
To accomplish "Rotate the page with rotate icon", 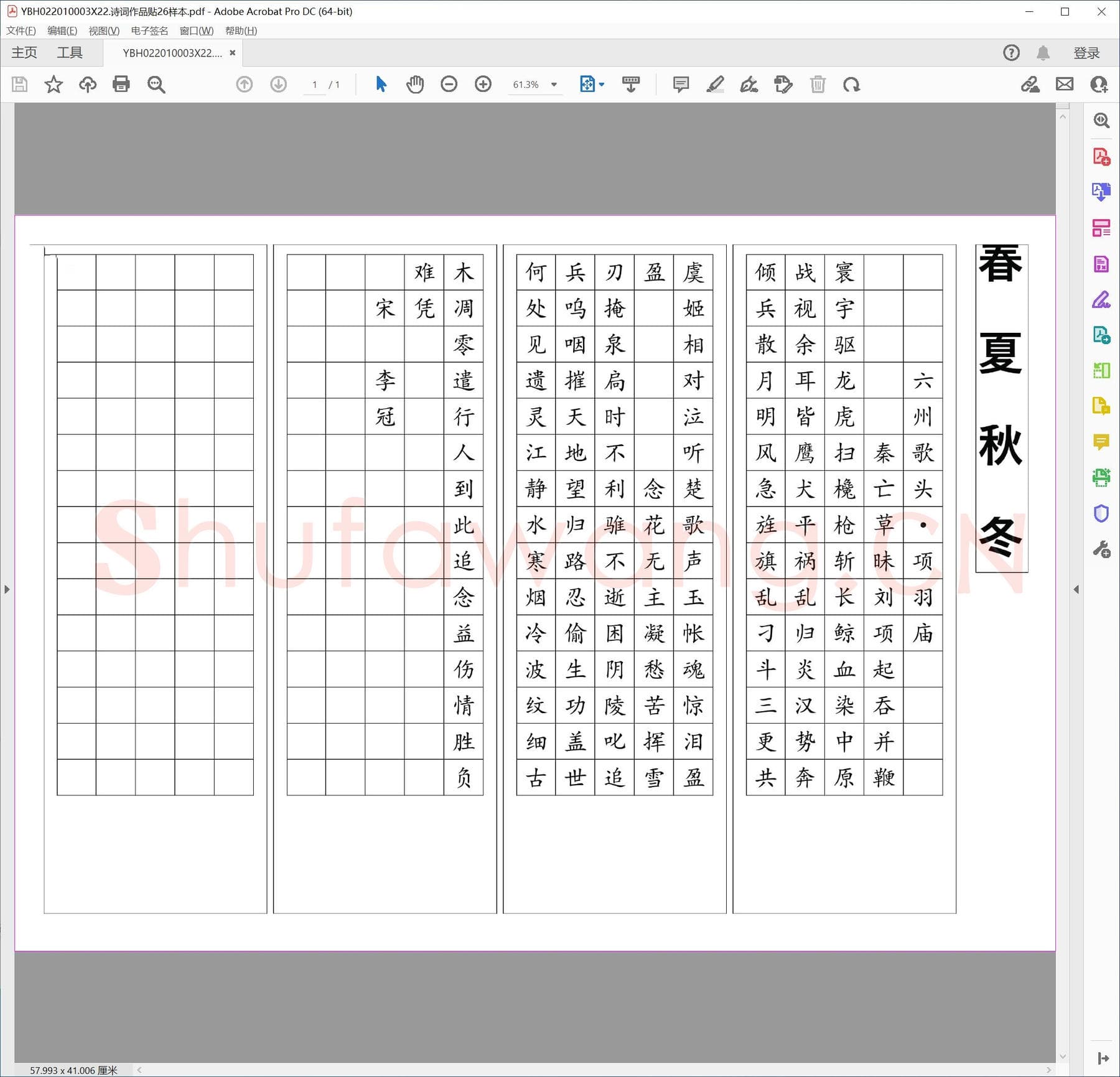I will coord(852,84).
